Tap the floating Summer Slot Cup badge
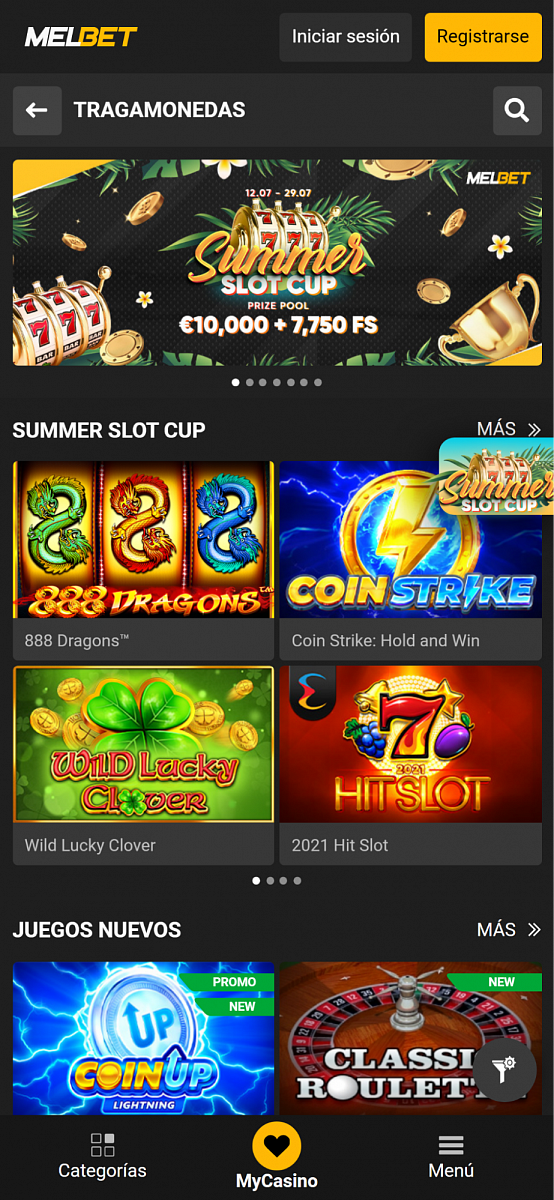Image resolution: width=554 pixels, height=1200 pixels. [497, 476]
